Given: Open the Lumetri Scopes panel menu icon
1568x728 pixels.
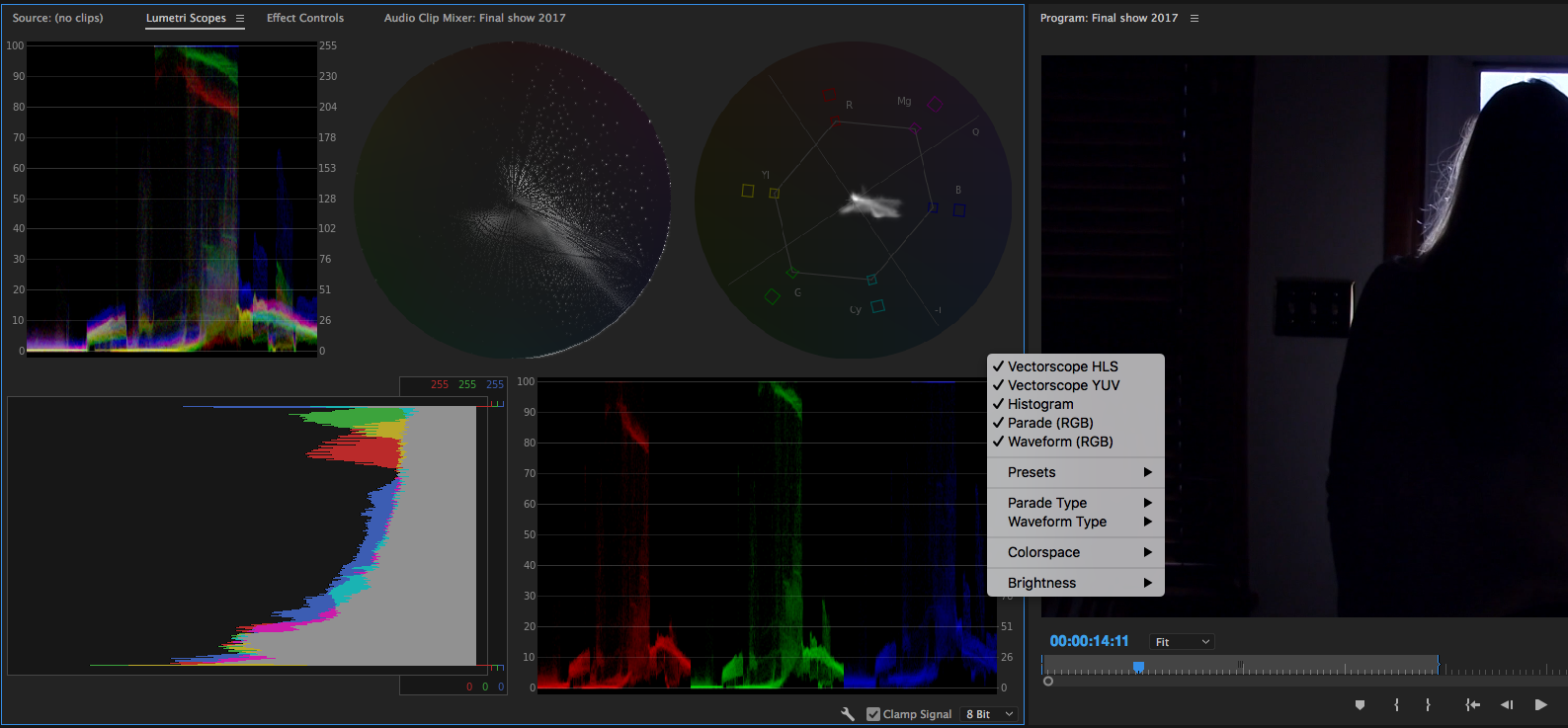Looking at the screenshot, I should 239,18.
